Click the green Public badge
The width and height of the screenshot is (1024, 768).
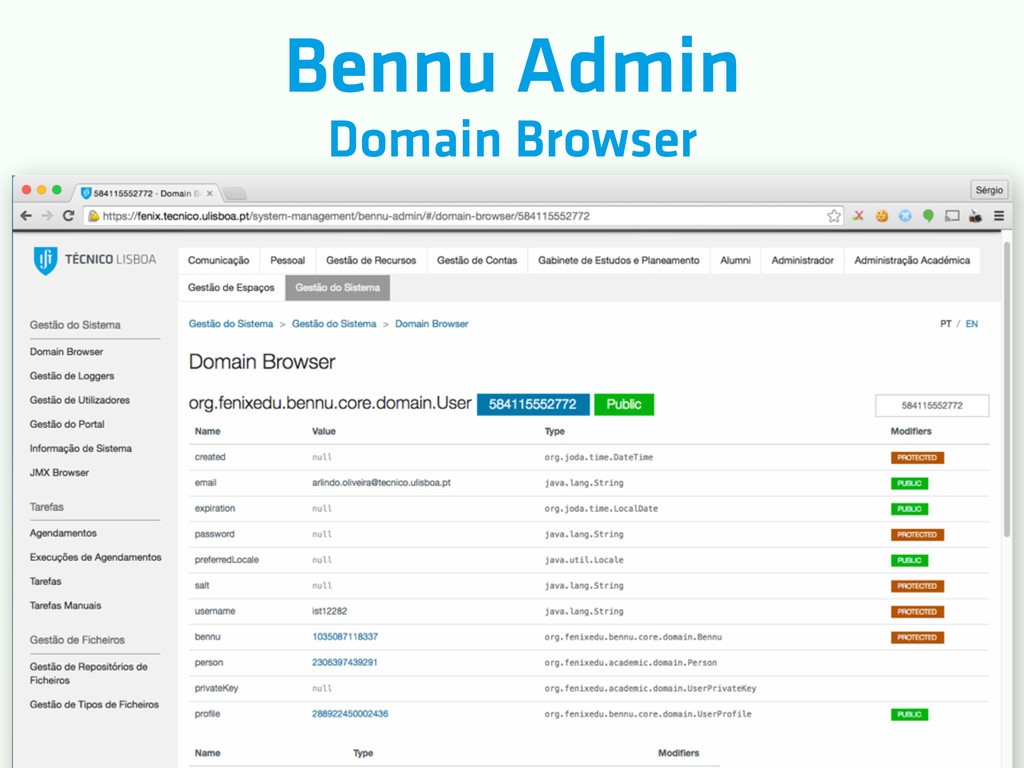(624, 404)
